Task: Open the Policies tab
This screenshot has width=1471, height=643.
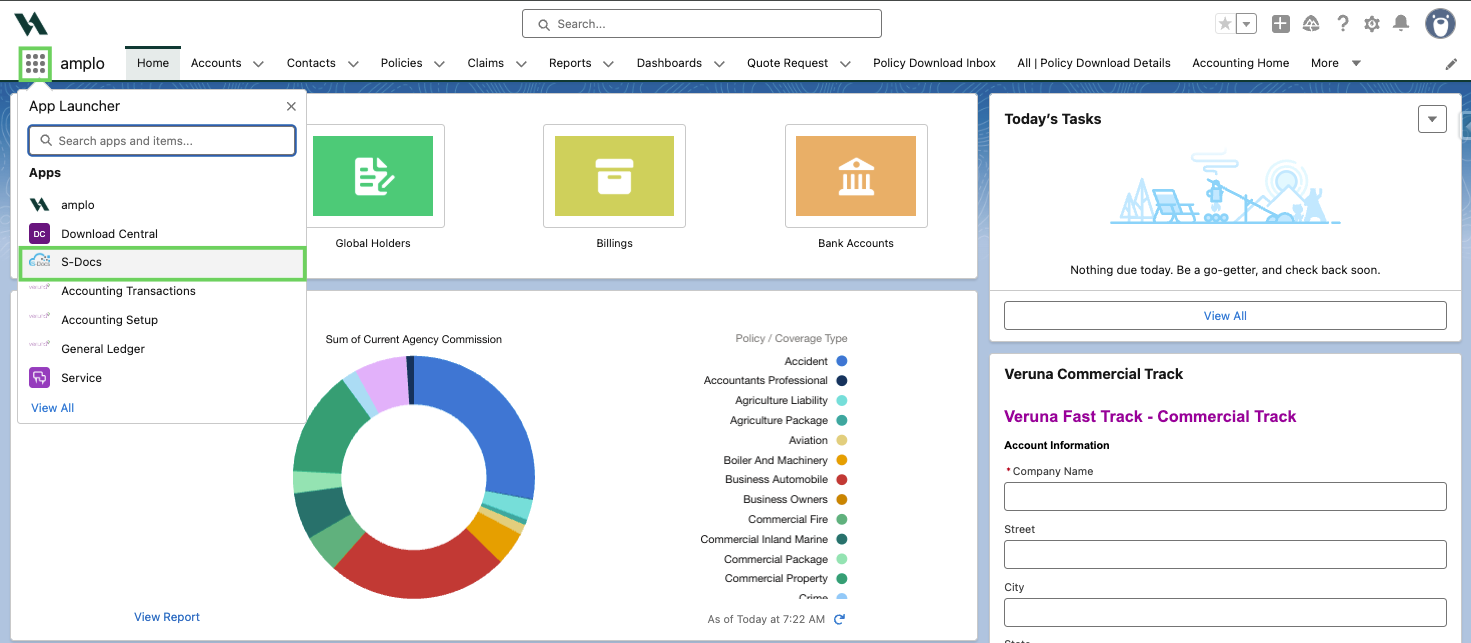Action: click(401, 63)
